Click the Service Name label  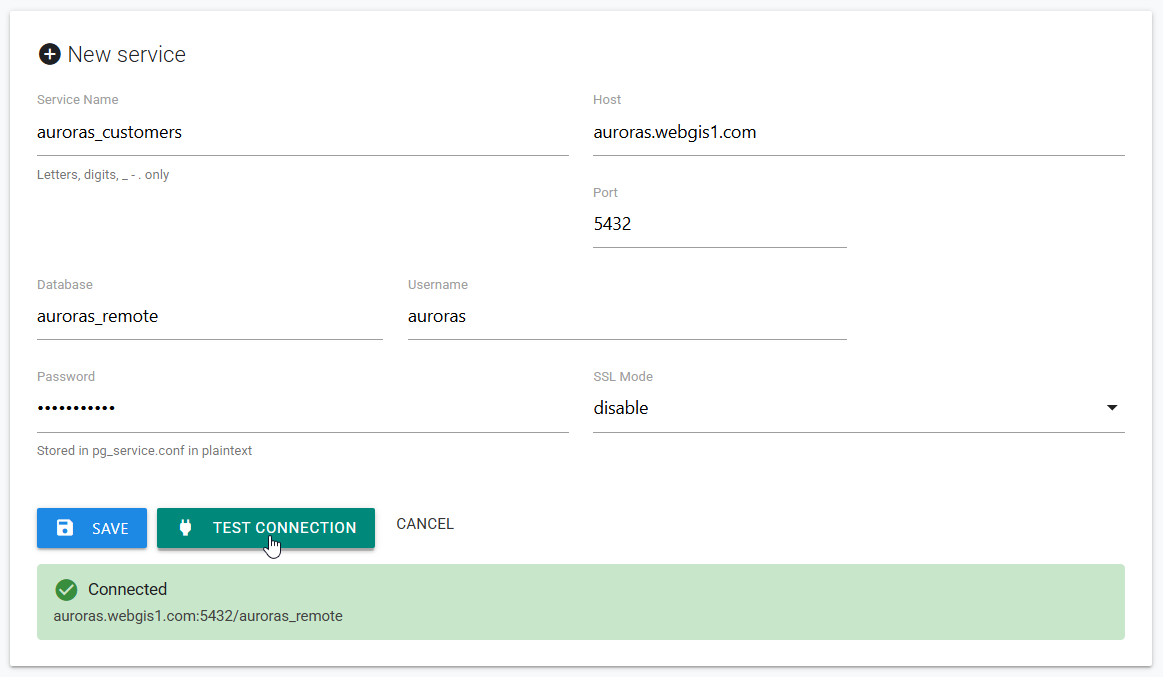click(x=78, y=99)
